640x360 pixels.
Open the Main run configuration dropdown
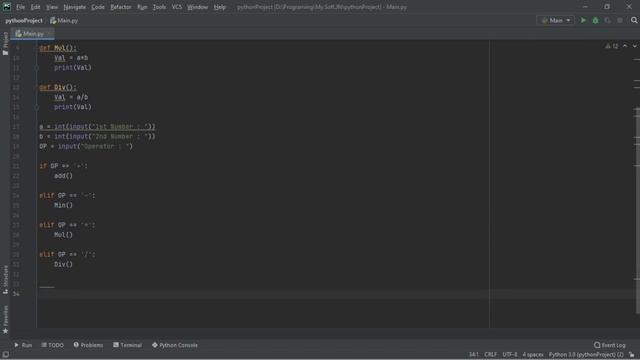(x=556, y=20)
